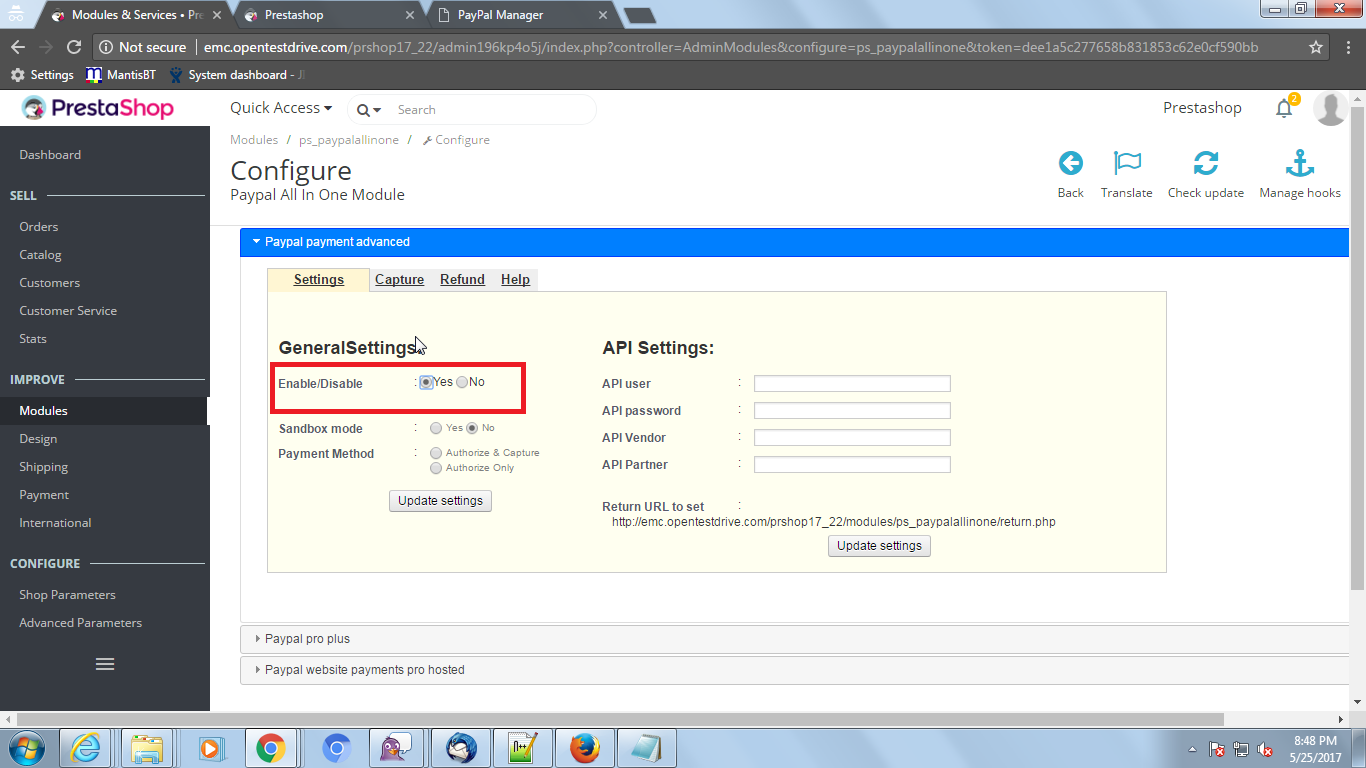Open Orders in the sidebar
1366x768 pixels.
[x=39, y=227]
